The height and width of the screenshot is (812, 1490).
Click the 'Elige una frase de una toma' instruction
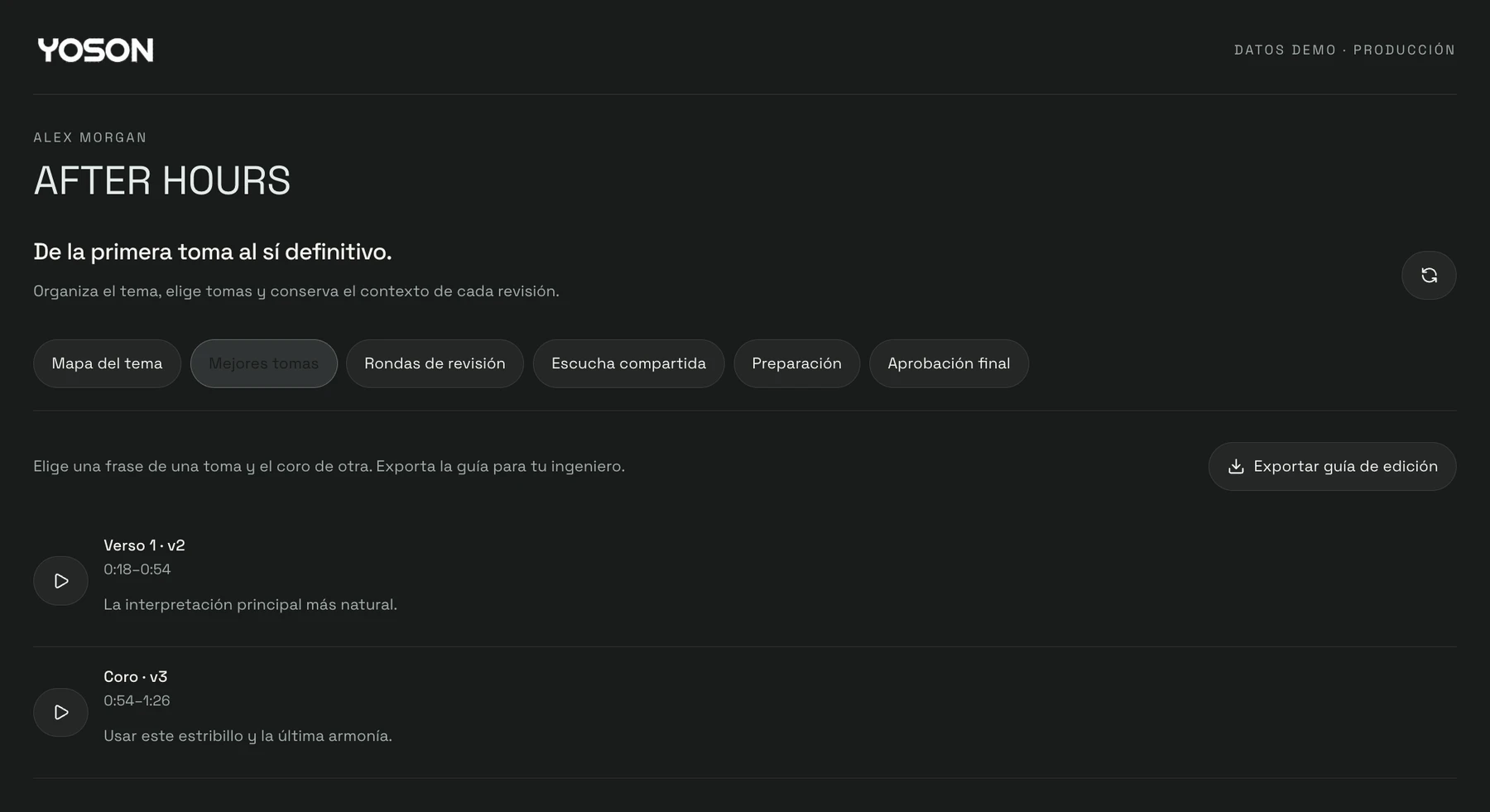point(329,467)
